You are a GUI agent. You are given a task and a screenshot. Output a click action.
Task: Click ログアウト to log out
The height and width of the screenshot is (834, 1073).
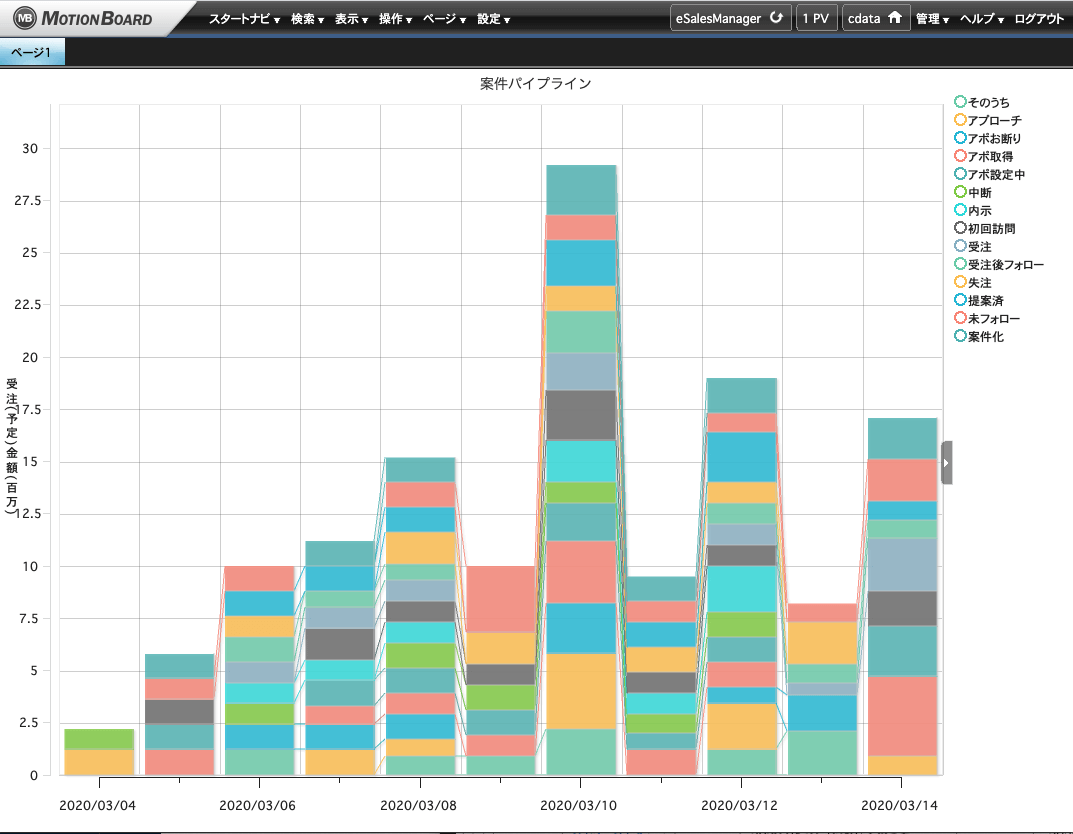pos(1039,19)
